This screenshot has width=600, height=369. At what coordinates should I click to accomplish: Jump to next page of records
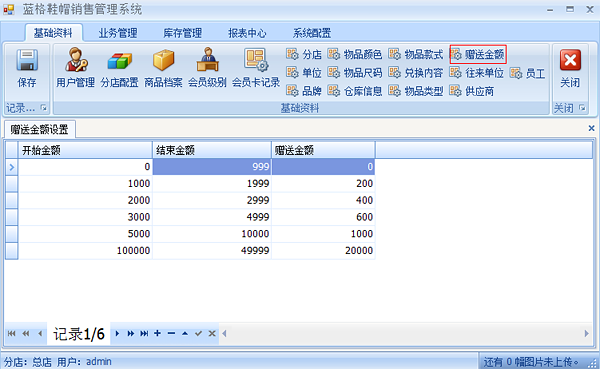click(x=130, y=333)
